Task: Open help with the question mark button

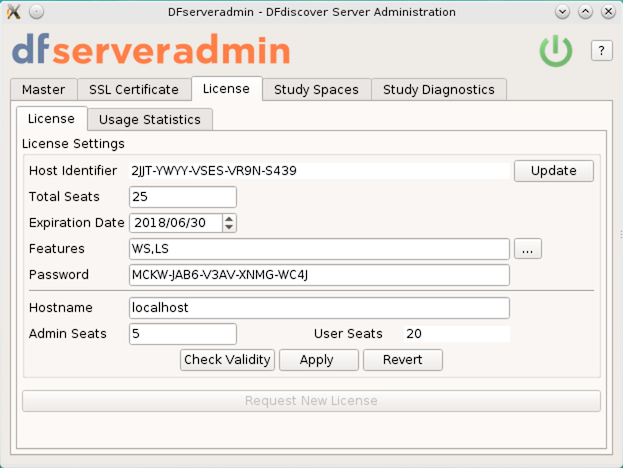Action: coord(601,51)
